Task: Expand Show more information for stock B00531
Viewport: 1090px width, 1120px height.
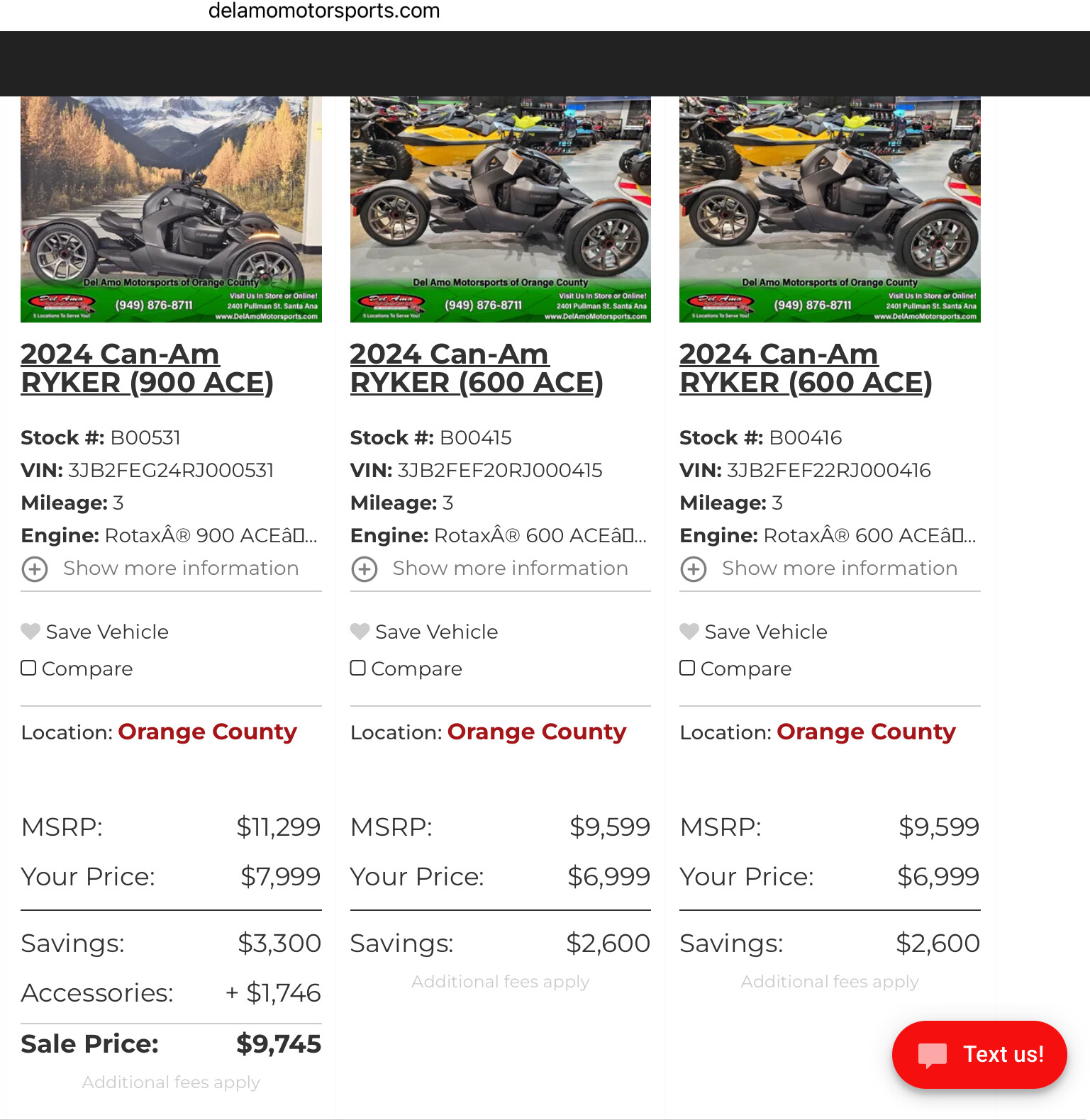Action: point(181,569)
